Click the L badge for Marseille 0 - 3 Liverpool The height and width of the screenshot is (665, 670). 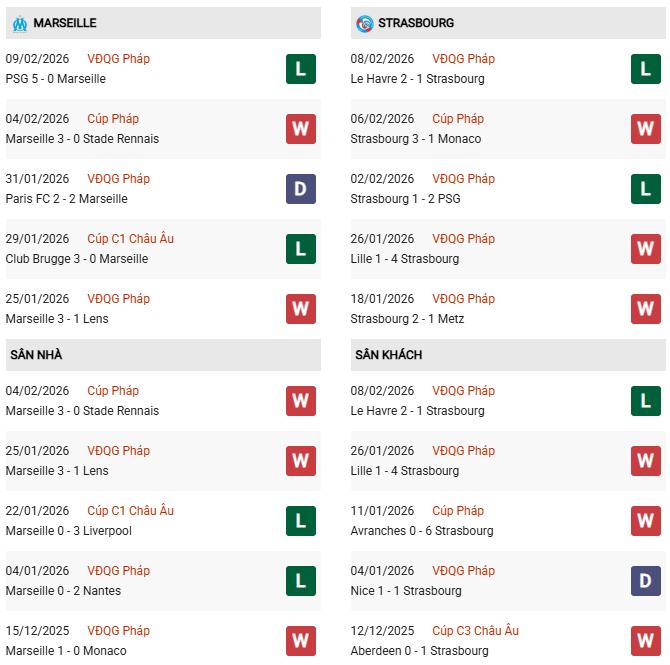300,521
